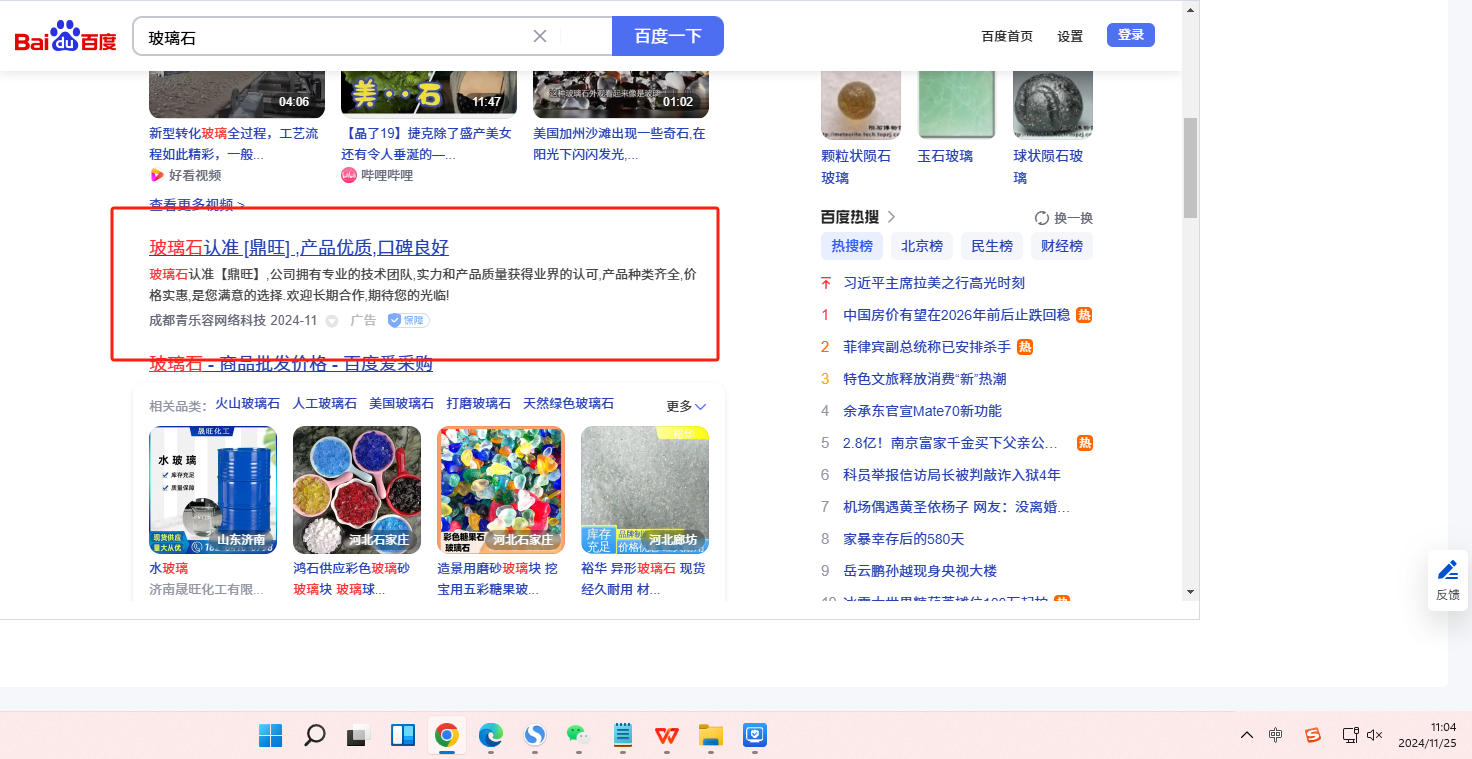Click the top-pinned arrow icon before 习近平主席拉美之行

click(x=825, y=283)
